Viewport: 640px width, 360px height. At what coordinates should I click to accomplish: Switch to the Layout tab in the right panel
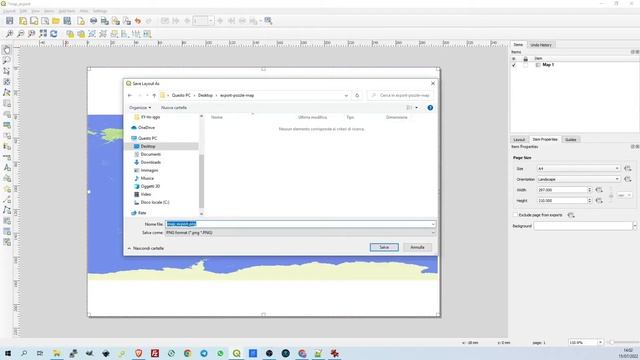point(519,140)
